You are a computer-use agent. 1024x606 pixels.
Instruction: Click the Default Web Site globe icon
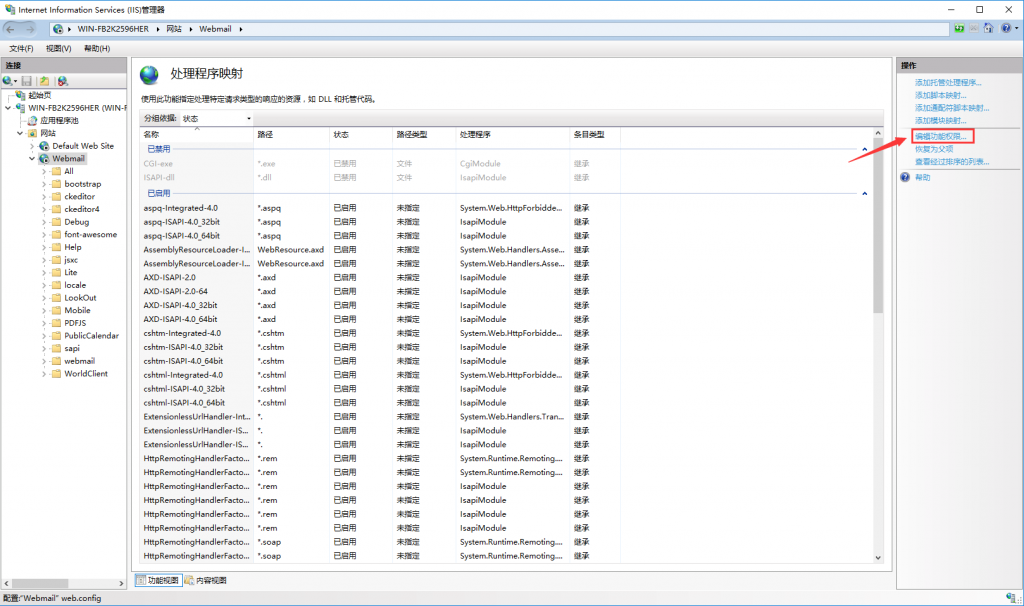pyautogui.click(x=44, y=146)
